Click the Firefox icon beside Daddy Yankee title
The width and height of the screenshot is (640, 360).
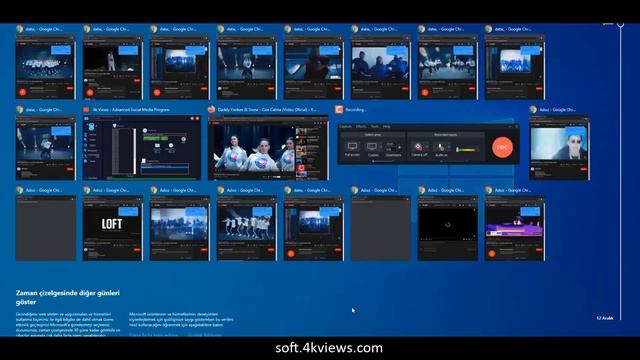pyautogui.click(x=211, y=109)
